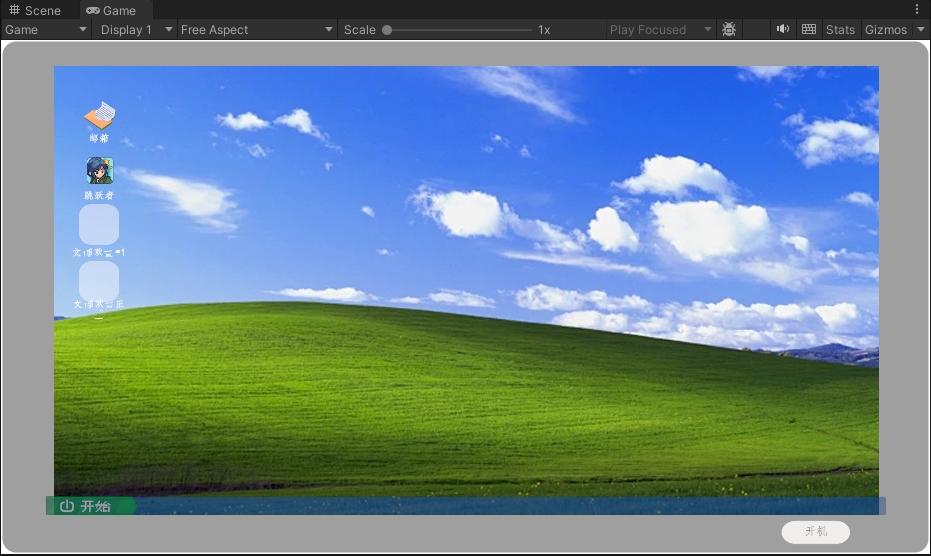Click the Scale slider track
This screenshot has height=556, width=931.
(460, 30)
